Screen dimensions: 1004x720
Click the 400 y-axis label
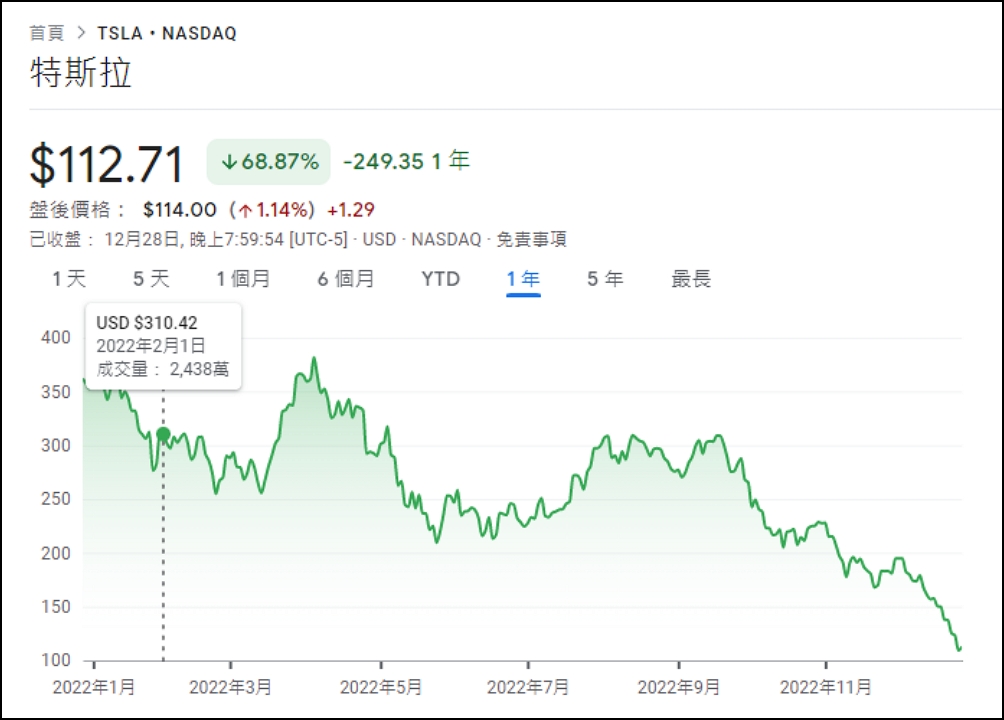[56, 338]
